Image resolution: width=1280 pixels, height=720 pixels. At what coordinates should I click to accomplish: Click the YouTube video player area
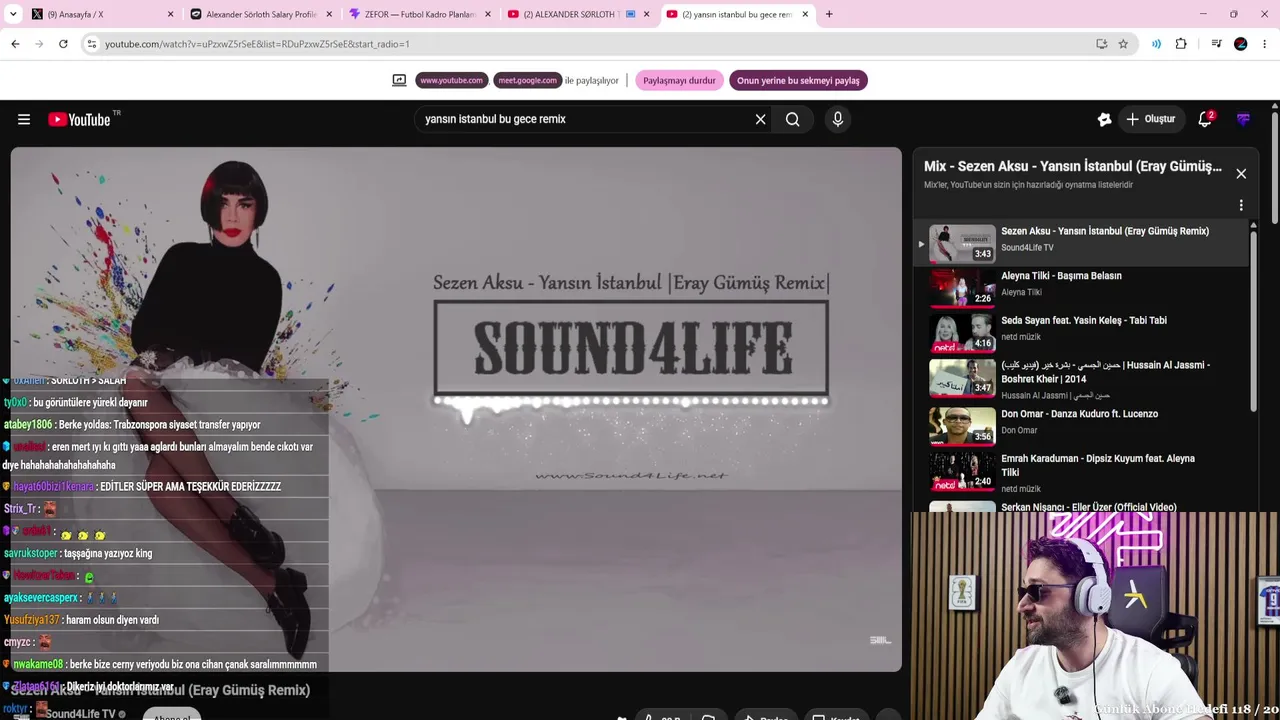point(456,409)
